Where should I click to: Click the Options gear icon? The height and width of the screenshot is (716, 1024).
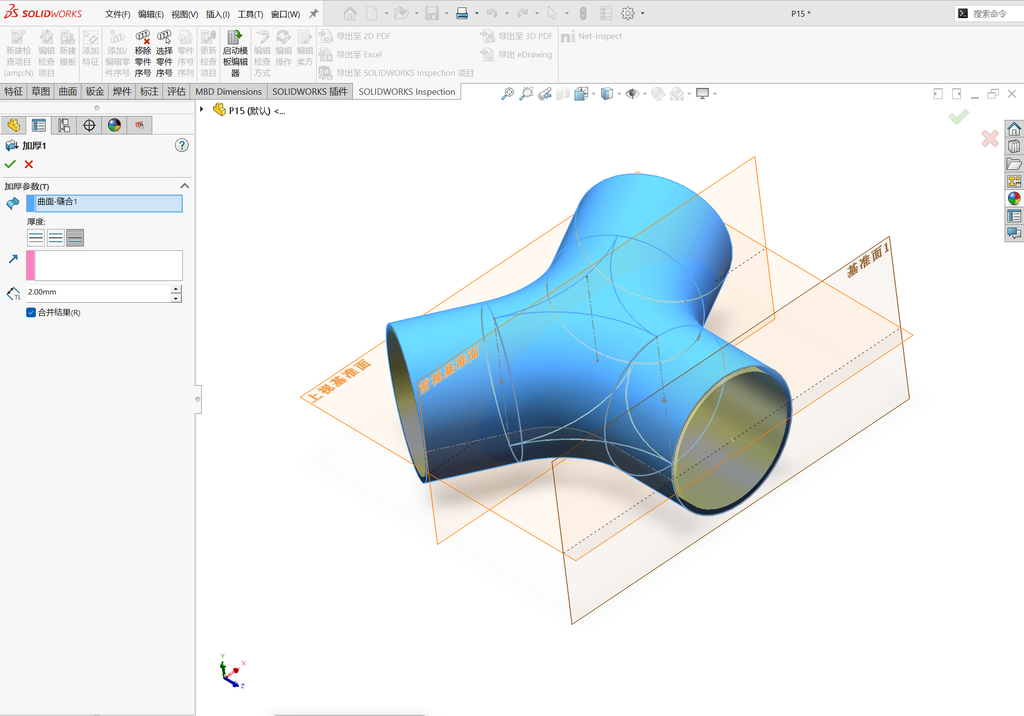(x=628, y=13)
